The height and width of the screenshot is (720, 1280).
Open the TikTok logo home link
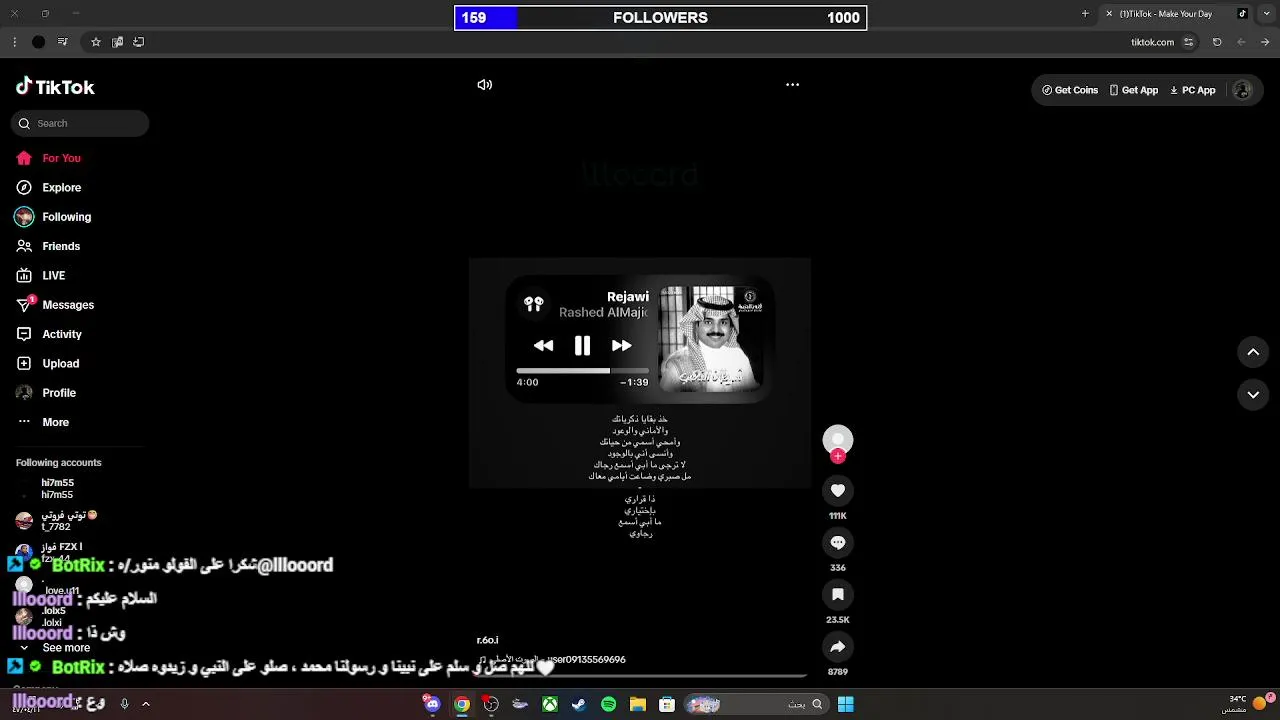[55, 87]
